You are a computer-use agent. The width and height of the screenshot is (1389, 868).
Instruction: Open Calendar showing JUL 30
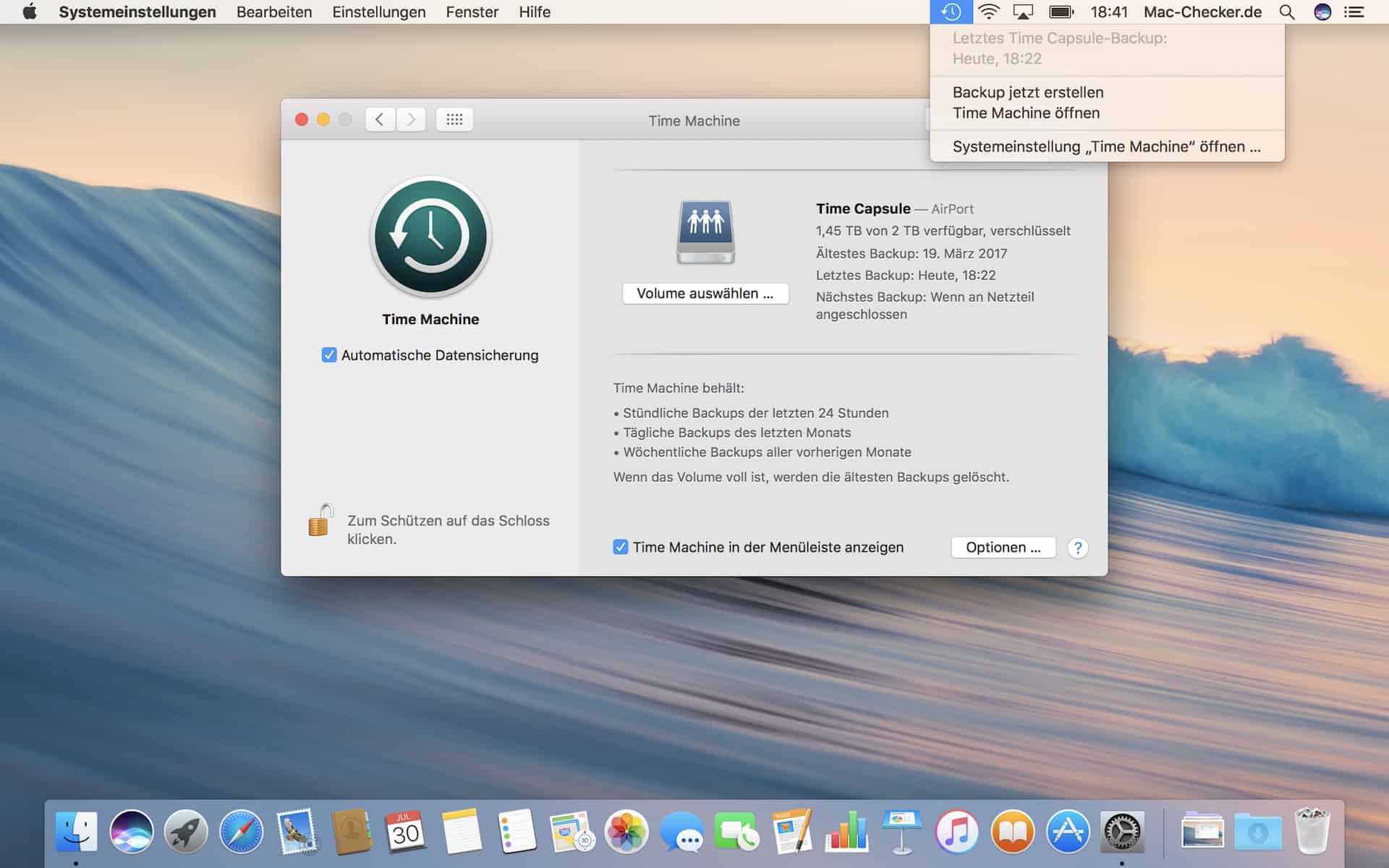(406, 831)
